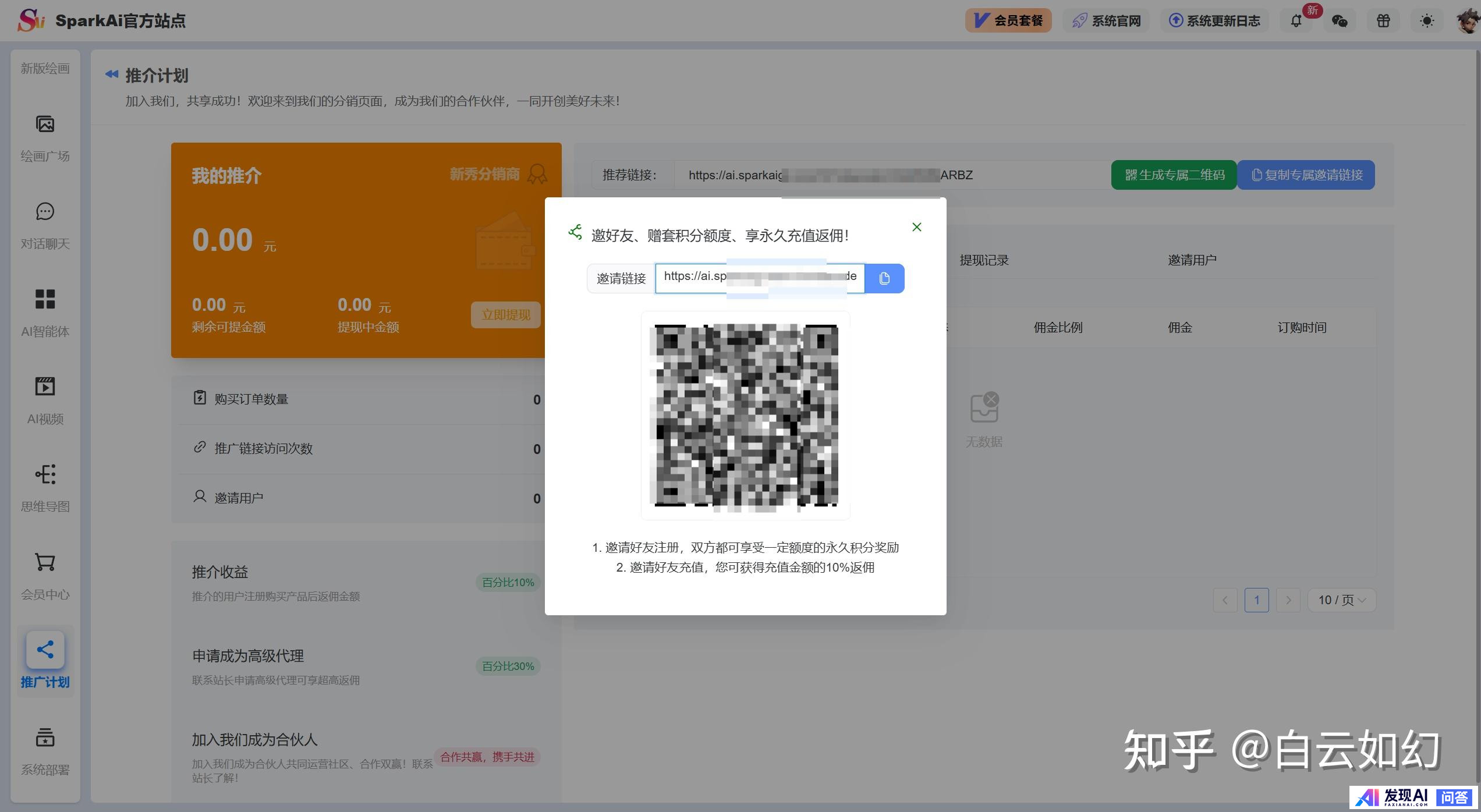Click the 佣金 column header
This screenshot has height=812, width=1481.
[x=1180, y=328]
